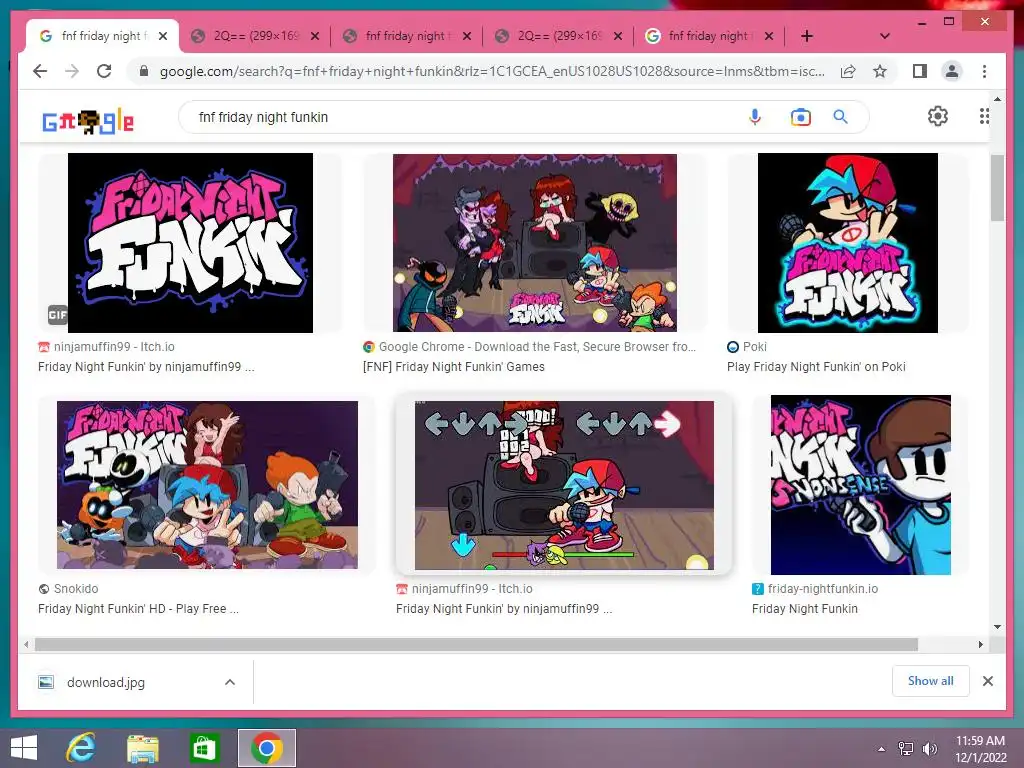This screenshot has height=768, width=1024.
Task: Open Chrome three-dot menu
Action: [984, 71]
